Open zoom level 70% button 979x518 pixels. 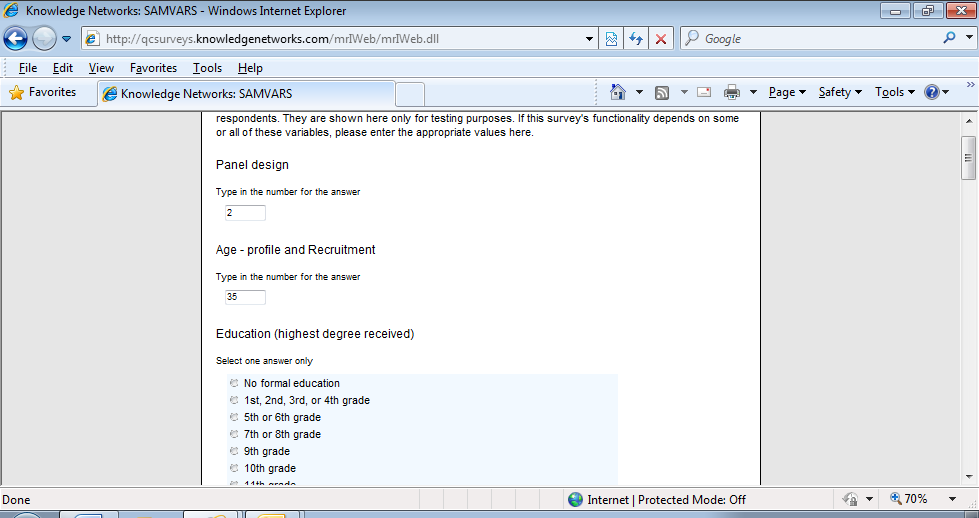(x=908, y=499)
